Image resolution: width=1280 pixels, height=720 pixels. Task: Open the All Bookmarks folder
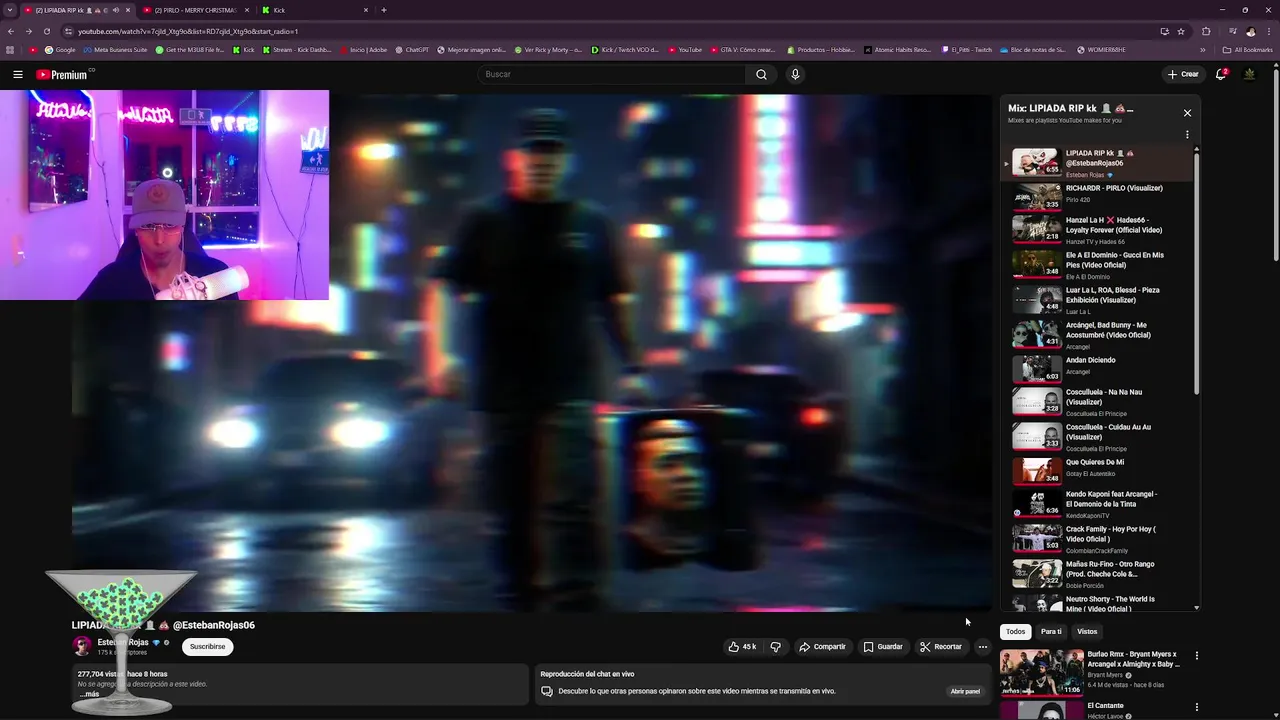pyautogui.click(x=1247, y=50)
